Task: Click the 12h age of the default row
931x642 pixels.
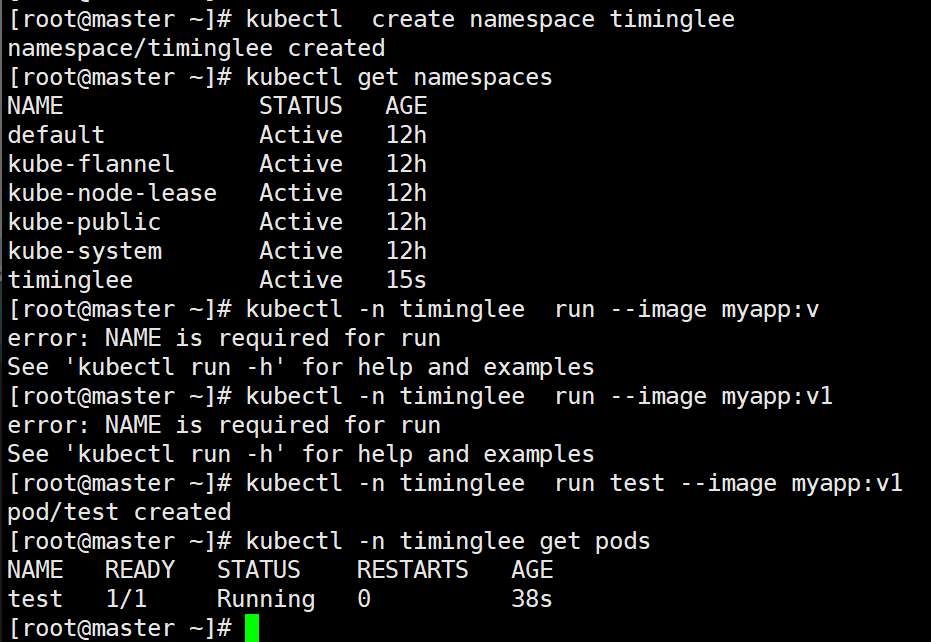Action: pos(406,135)
